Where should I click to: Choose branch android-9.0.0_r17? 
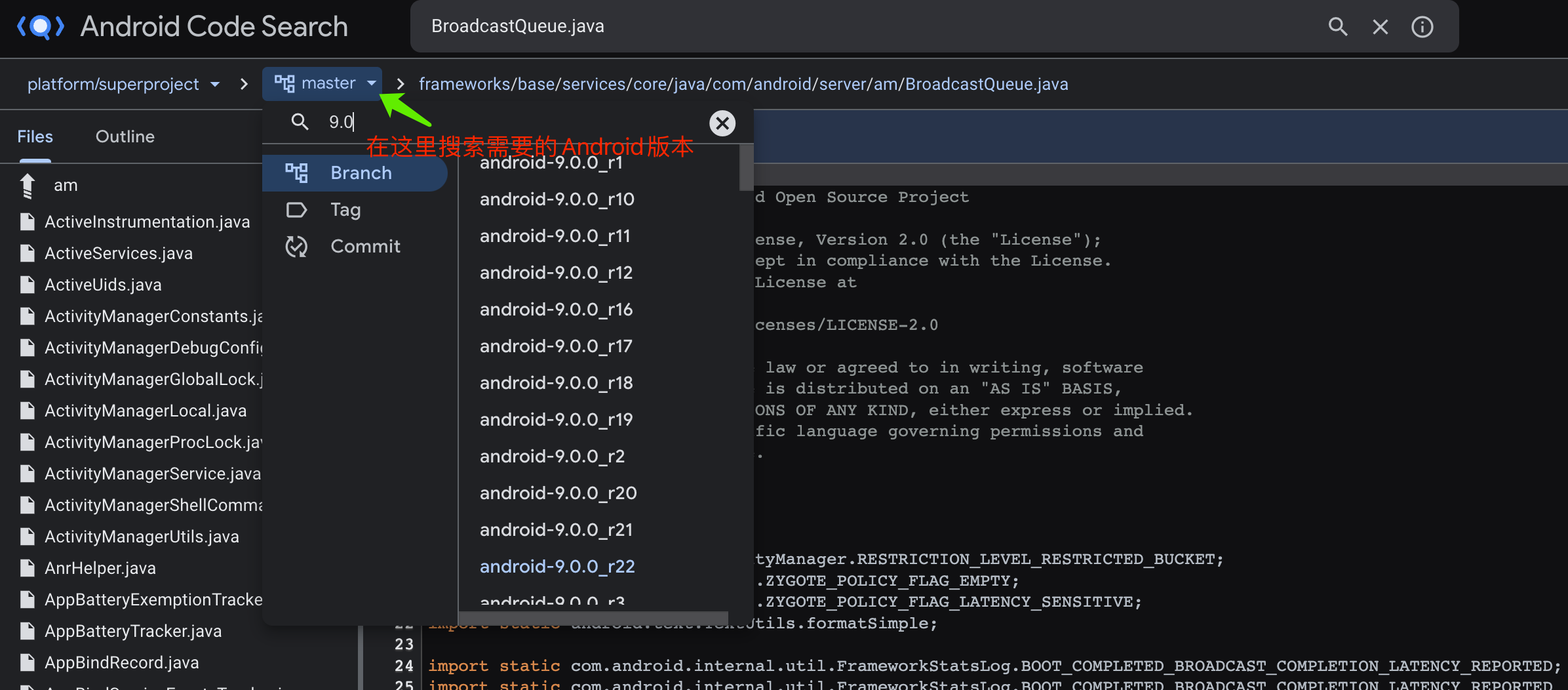coord(556,346)
